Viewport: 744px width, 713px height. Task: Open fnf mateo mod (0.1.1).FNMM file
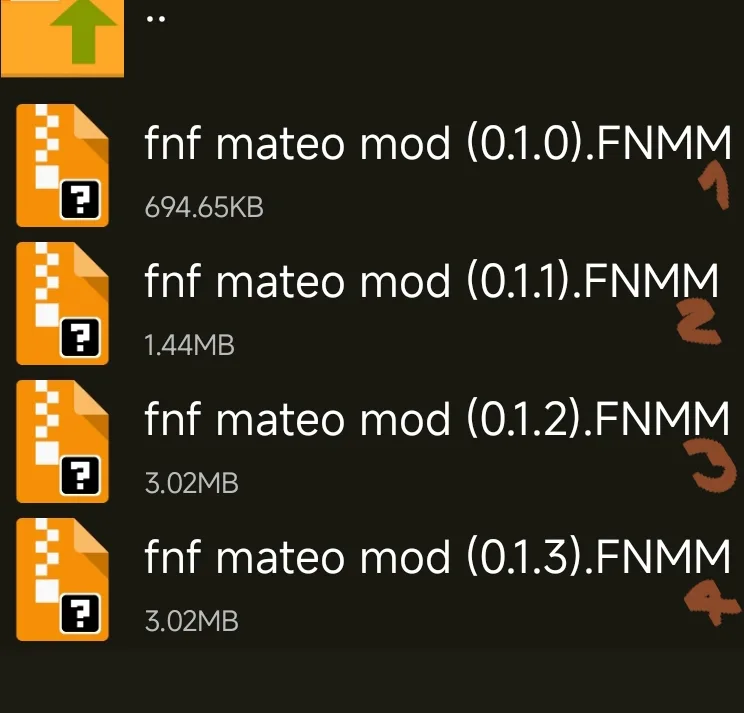[x=431, y=281]
